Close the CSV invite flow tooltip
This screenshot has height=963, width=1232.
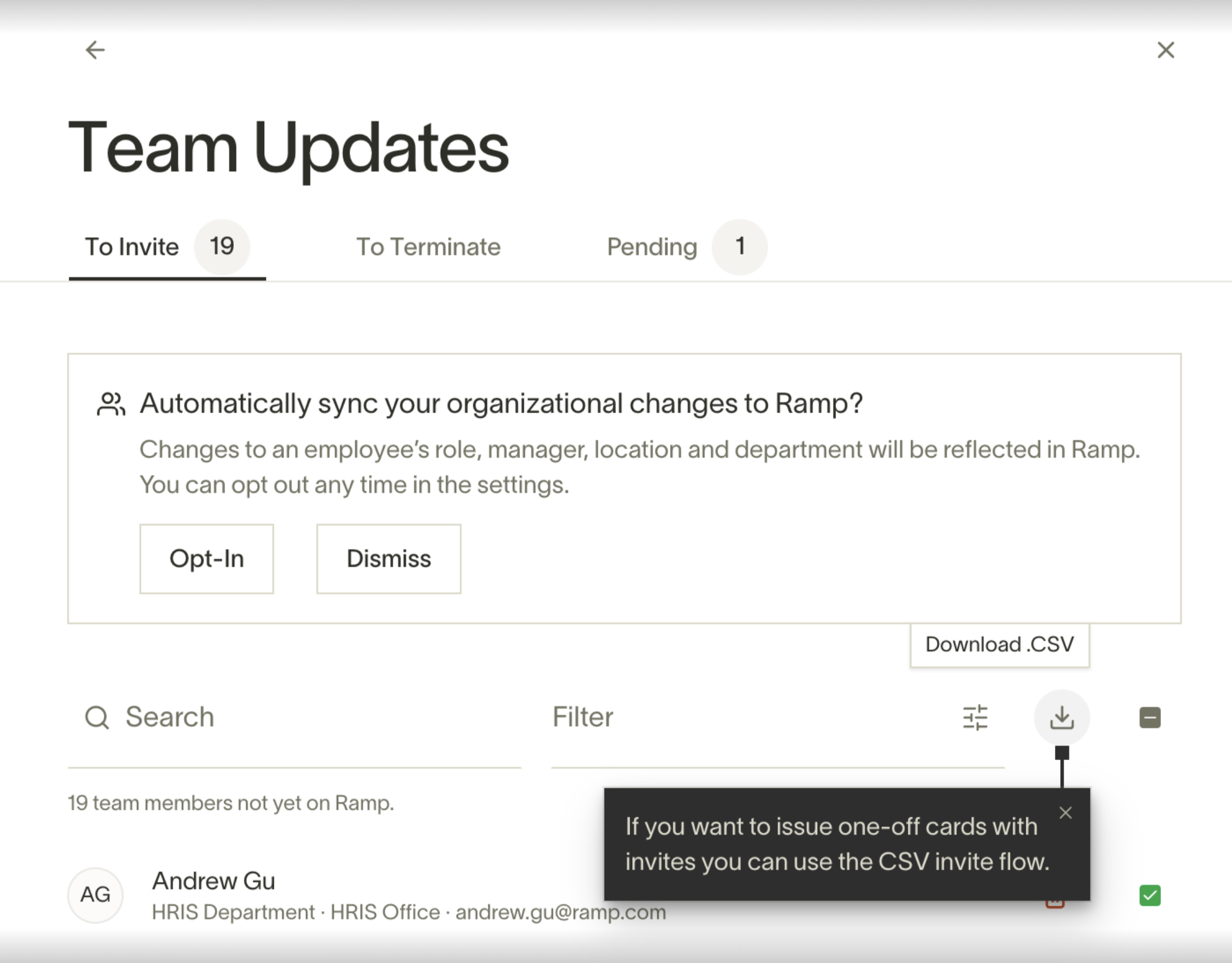(1066, 813)
